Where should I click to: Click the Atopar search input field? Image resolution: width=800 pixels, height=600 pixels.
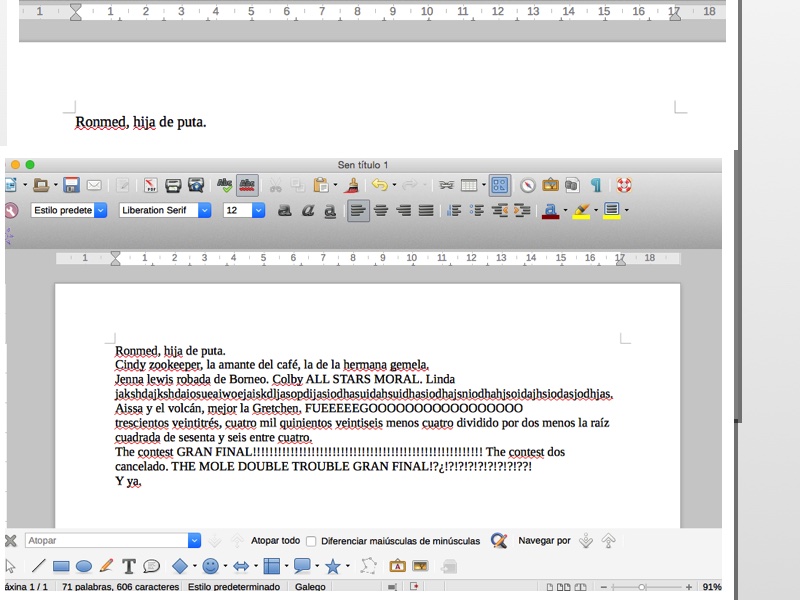(105, 541)
